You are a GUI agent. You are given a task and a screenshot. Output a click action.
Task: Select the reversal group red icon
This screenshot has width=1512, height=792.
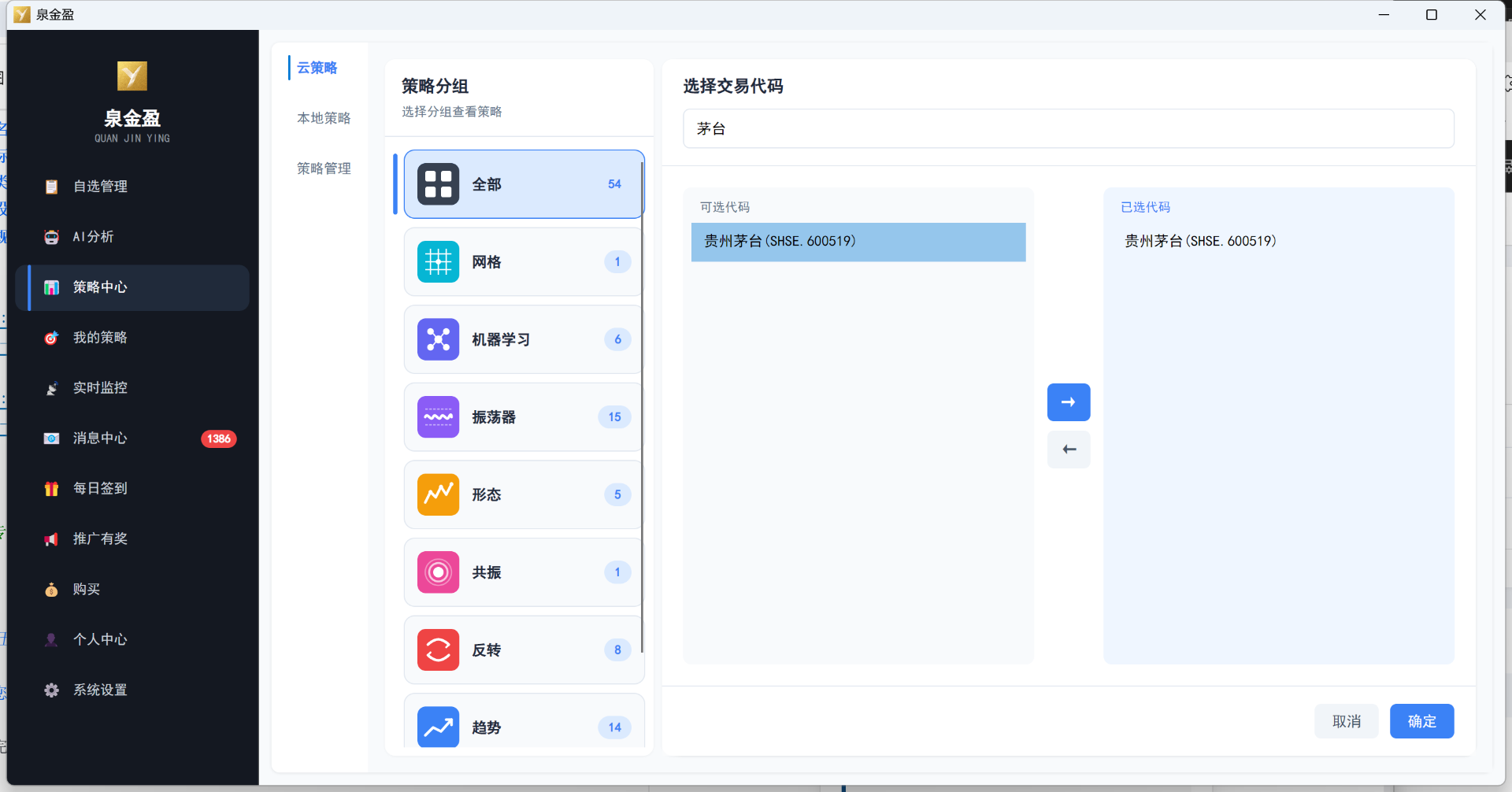click(438, 650)
